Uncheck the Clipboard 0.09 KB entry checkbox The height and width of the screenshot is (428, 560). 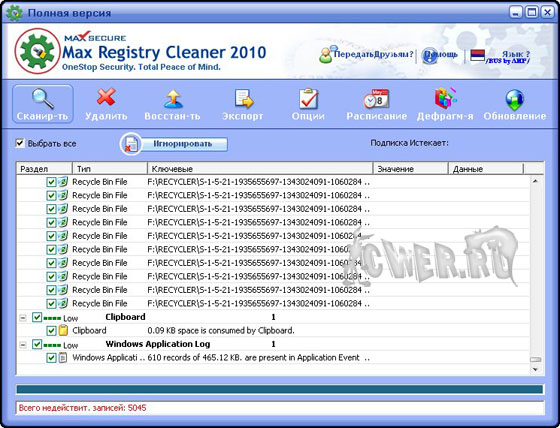point(51,330)
